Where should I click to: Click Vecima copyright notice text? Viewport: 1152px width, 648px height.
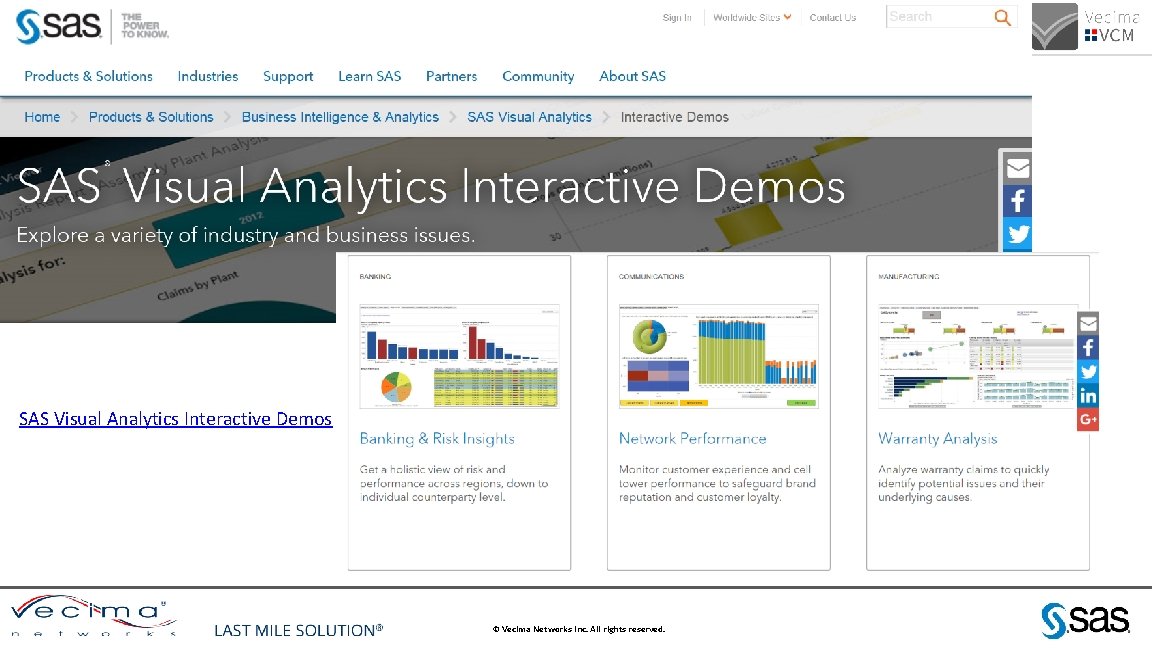(579, 629)
